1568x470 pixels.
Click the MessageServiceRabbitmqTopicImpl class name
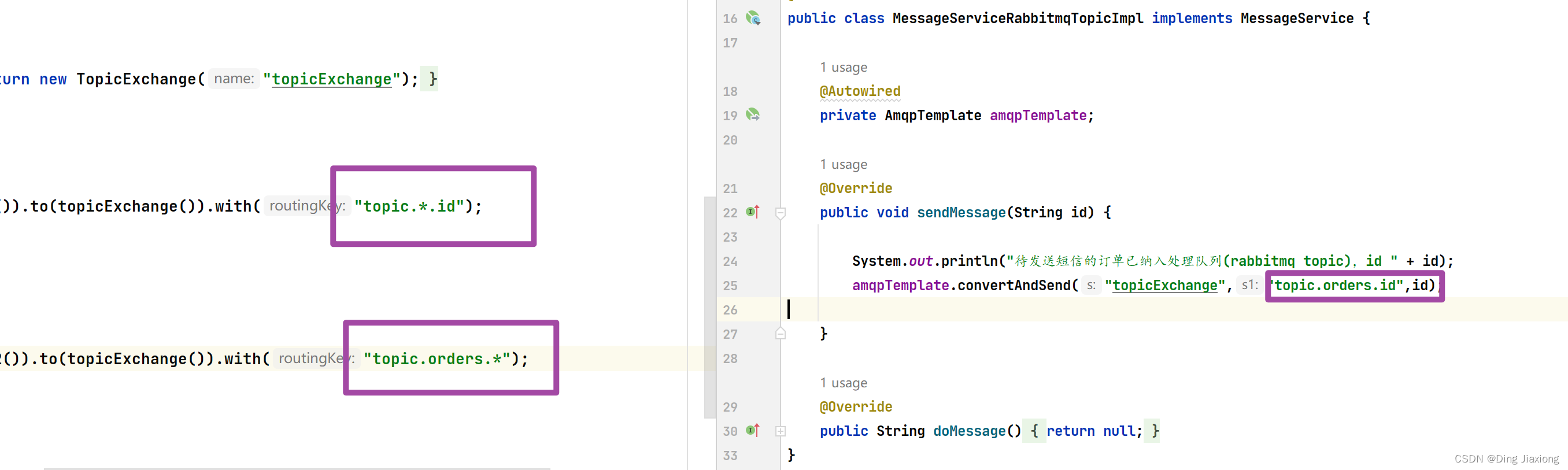(1018, 18)
